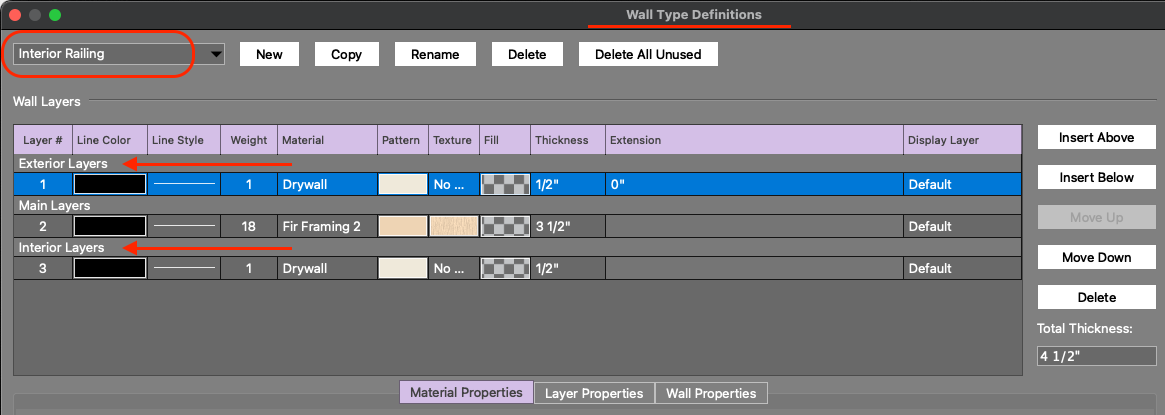This screenshot has height=415, width=1165.
Task: Open the Interior Railing wall type dropdown
Action: click(x=119, y=54)
